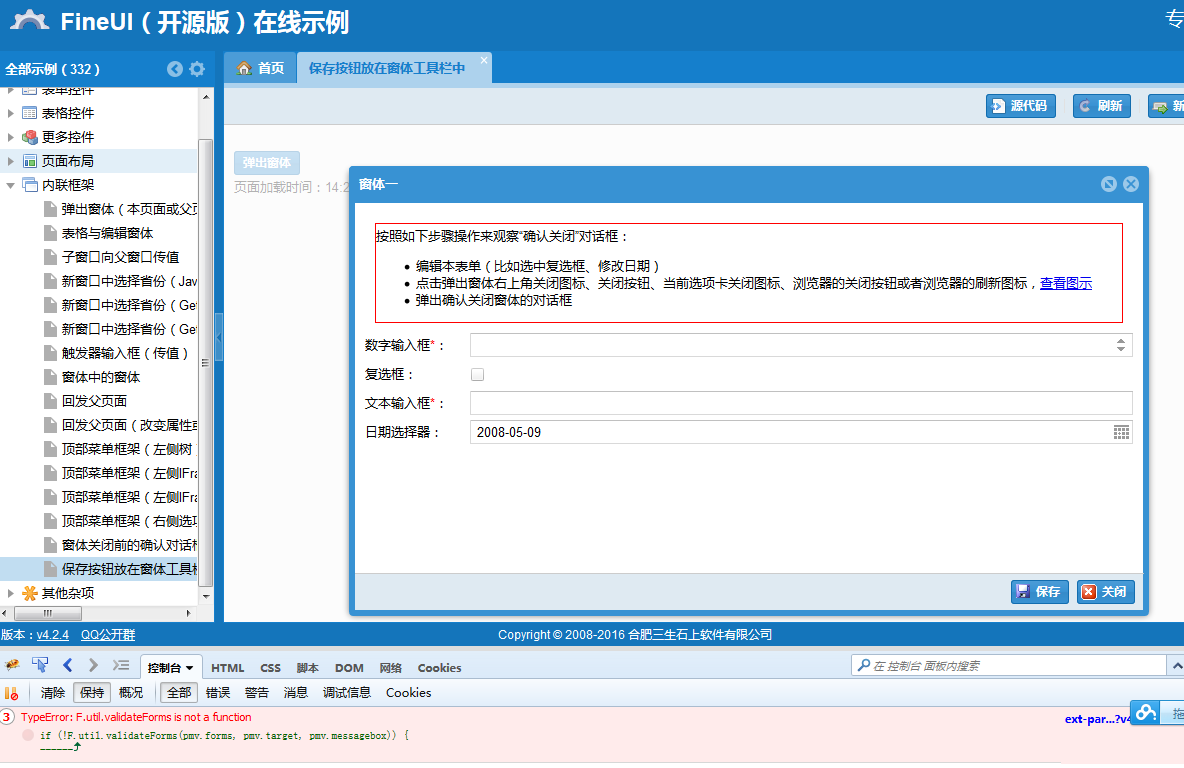Toggle break on all errors icon

11,693
